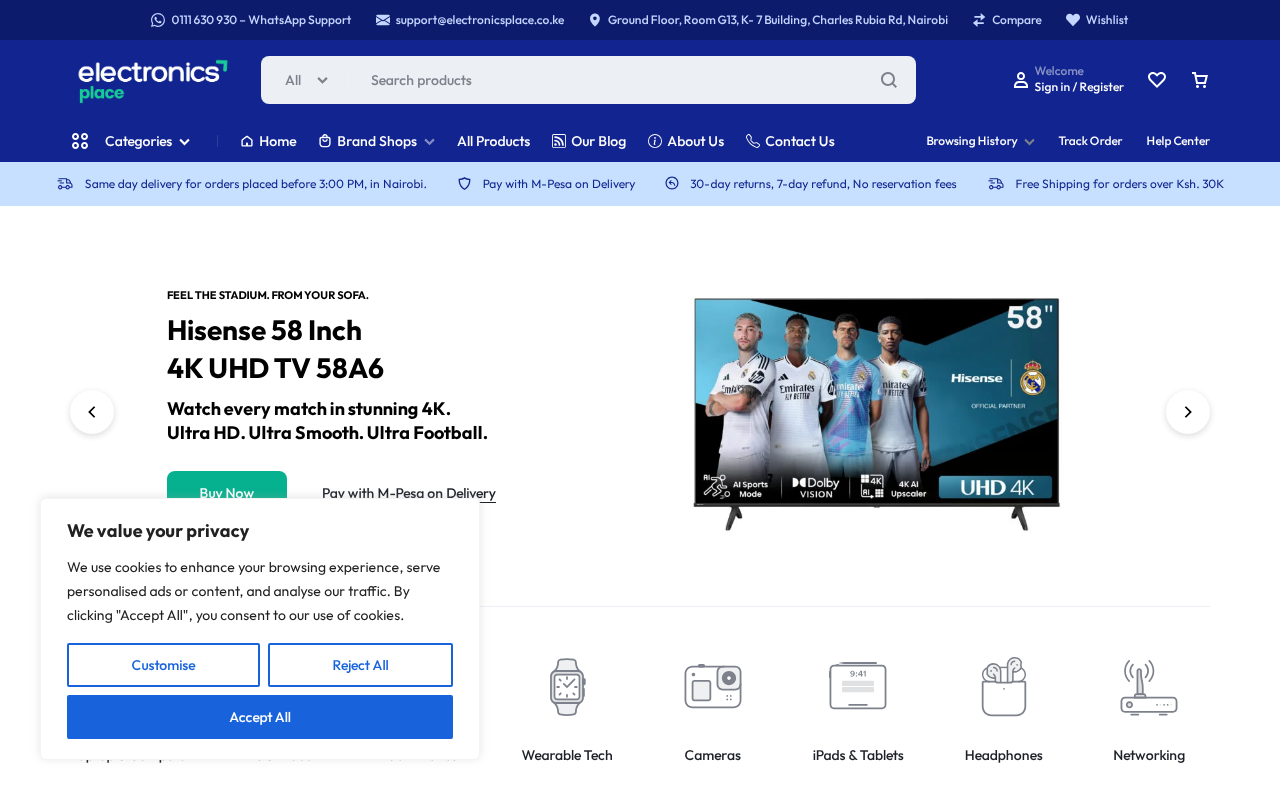The image size is (1280, 800).
Task: Click Pay with M-Pesa on Delivery link in hero
Action: pyautogui.click(x=409, y=493)
